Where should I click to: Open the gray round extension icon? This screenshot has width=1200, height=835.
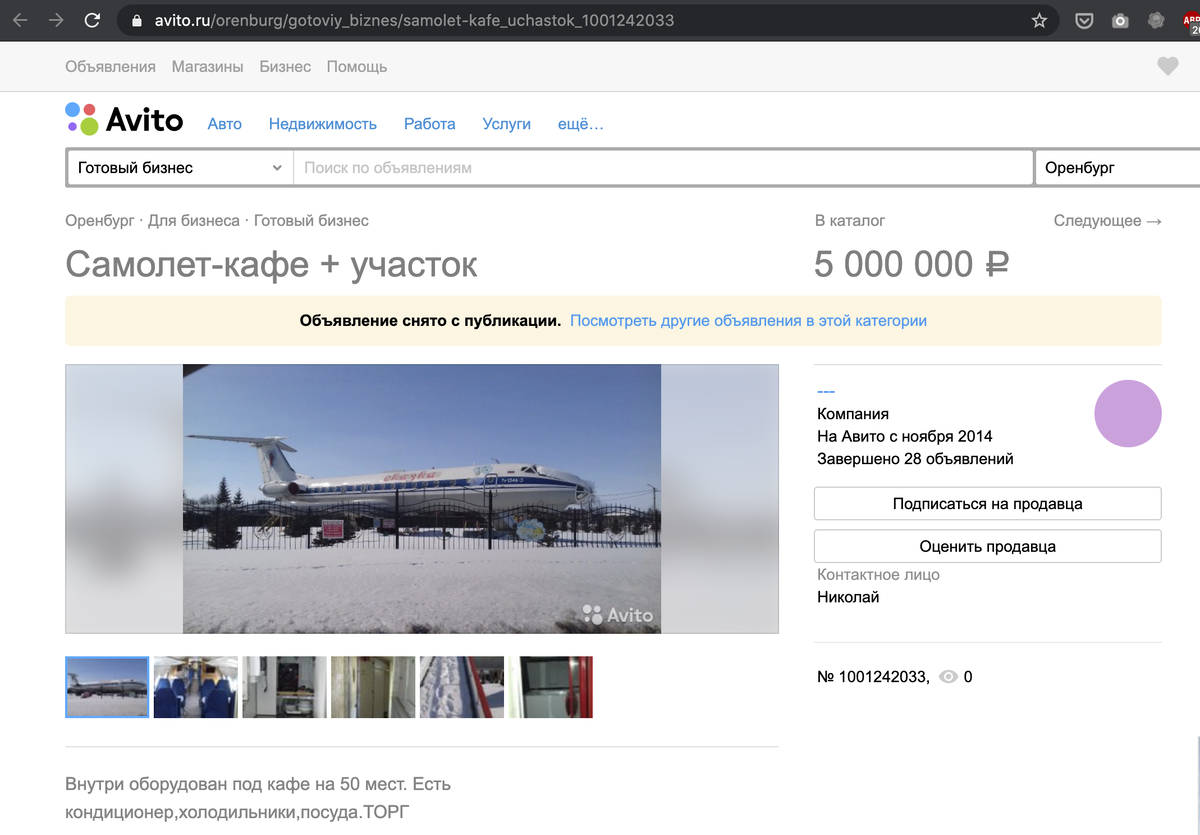tap(1156, 20)
